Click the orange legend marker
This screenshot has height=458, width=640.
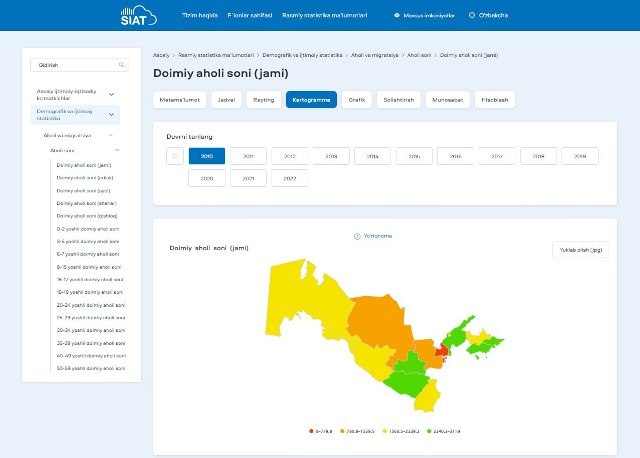342,431
